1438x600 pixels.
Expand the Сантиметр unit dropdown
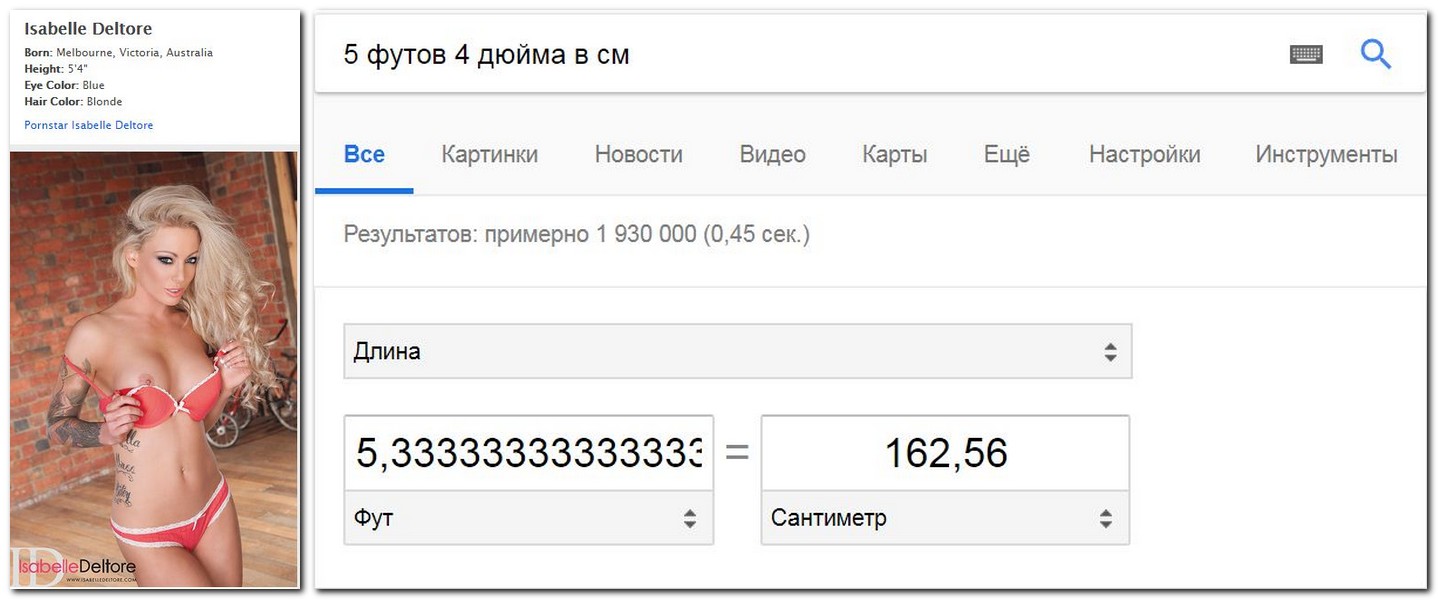(945, 518)
